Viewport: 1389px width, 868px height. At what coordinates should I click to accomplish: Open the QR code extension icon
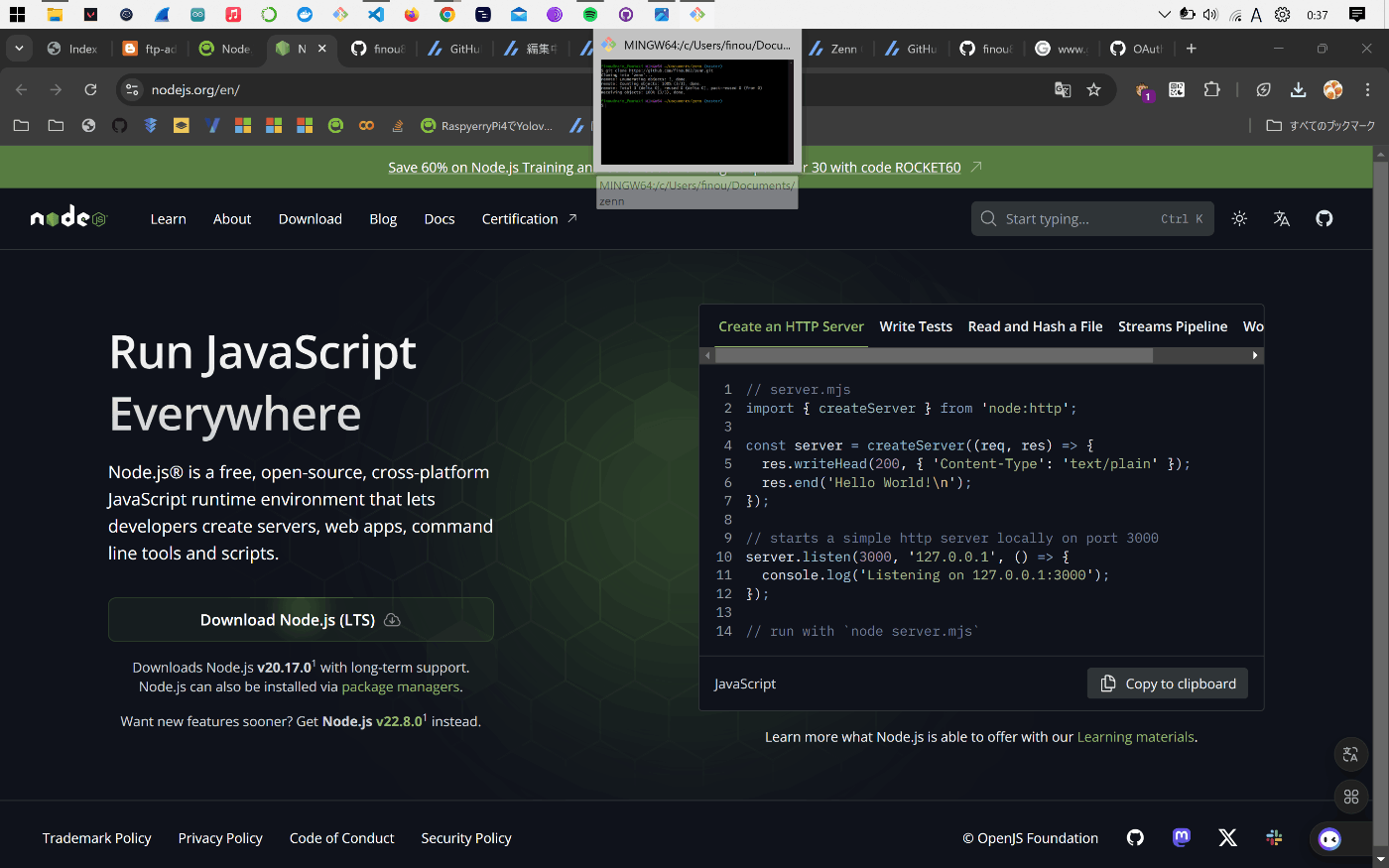click(x=1177, y=89)
